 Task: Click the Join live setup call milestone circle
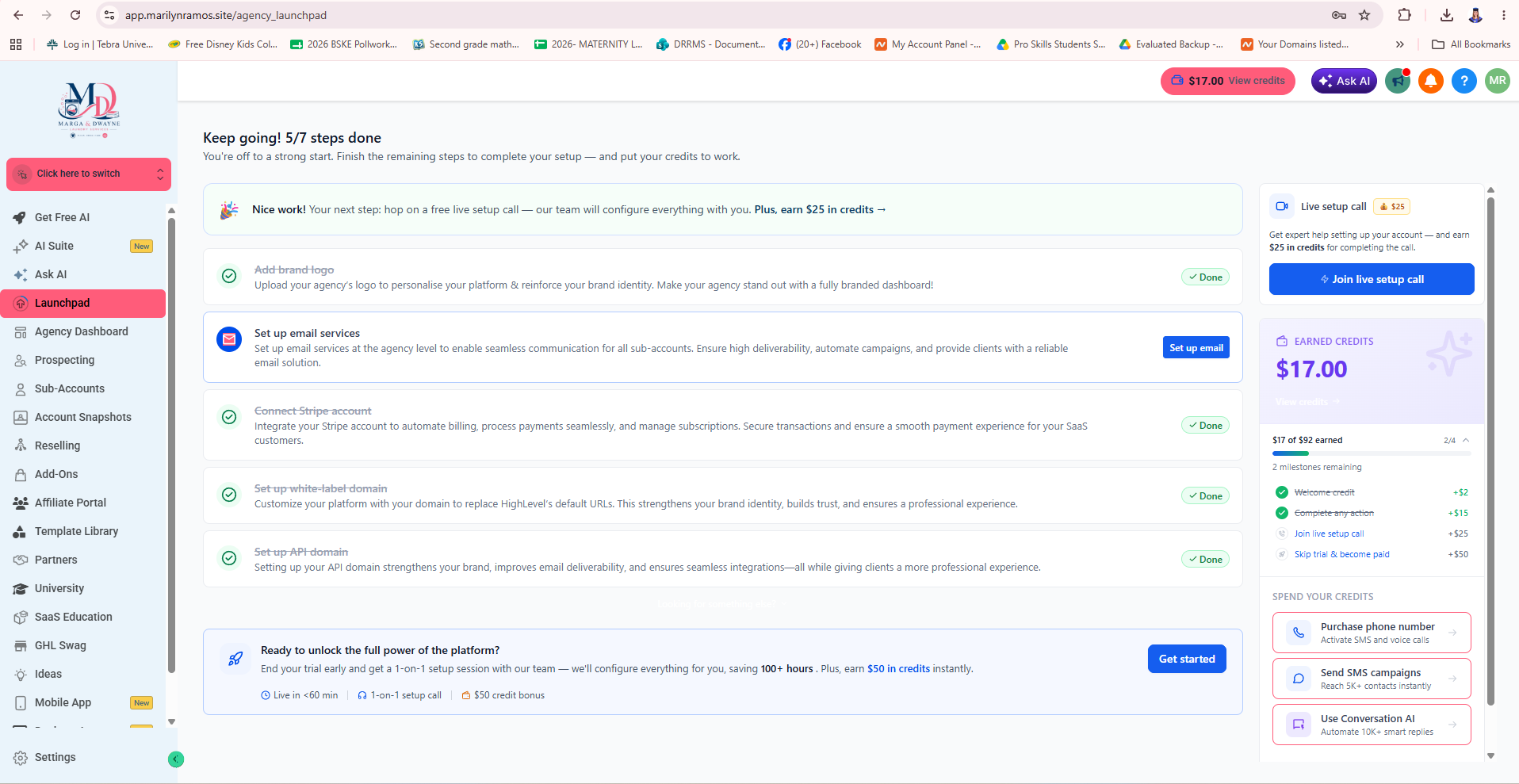(1281, 534)
